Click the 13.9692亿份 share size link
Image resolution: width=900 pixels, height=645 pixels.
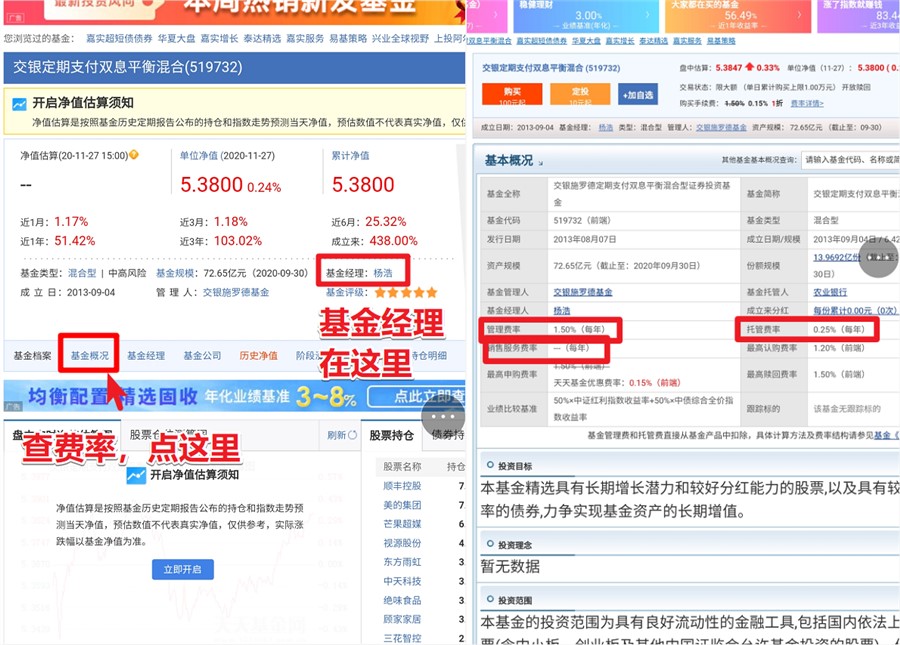[x=836, y=257]
